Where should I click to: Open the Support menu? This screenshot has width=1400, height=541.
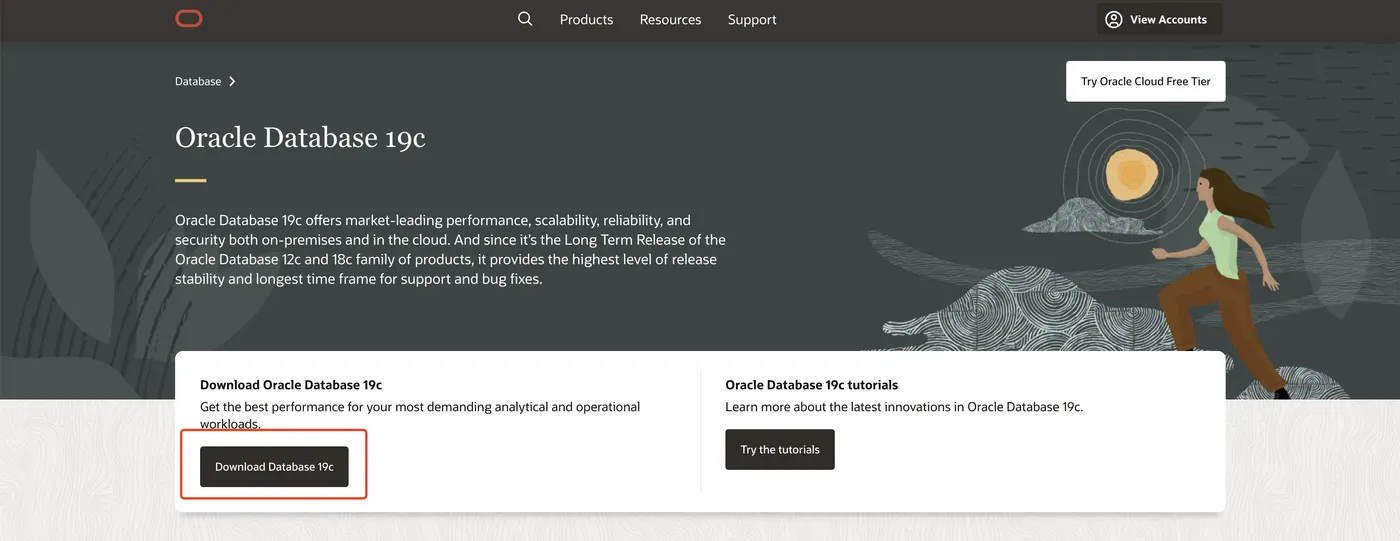point(752,19)
